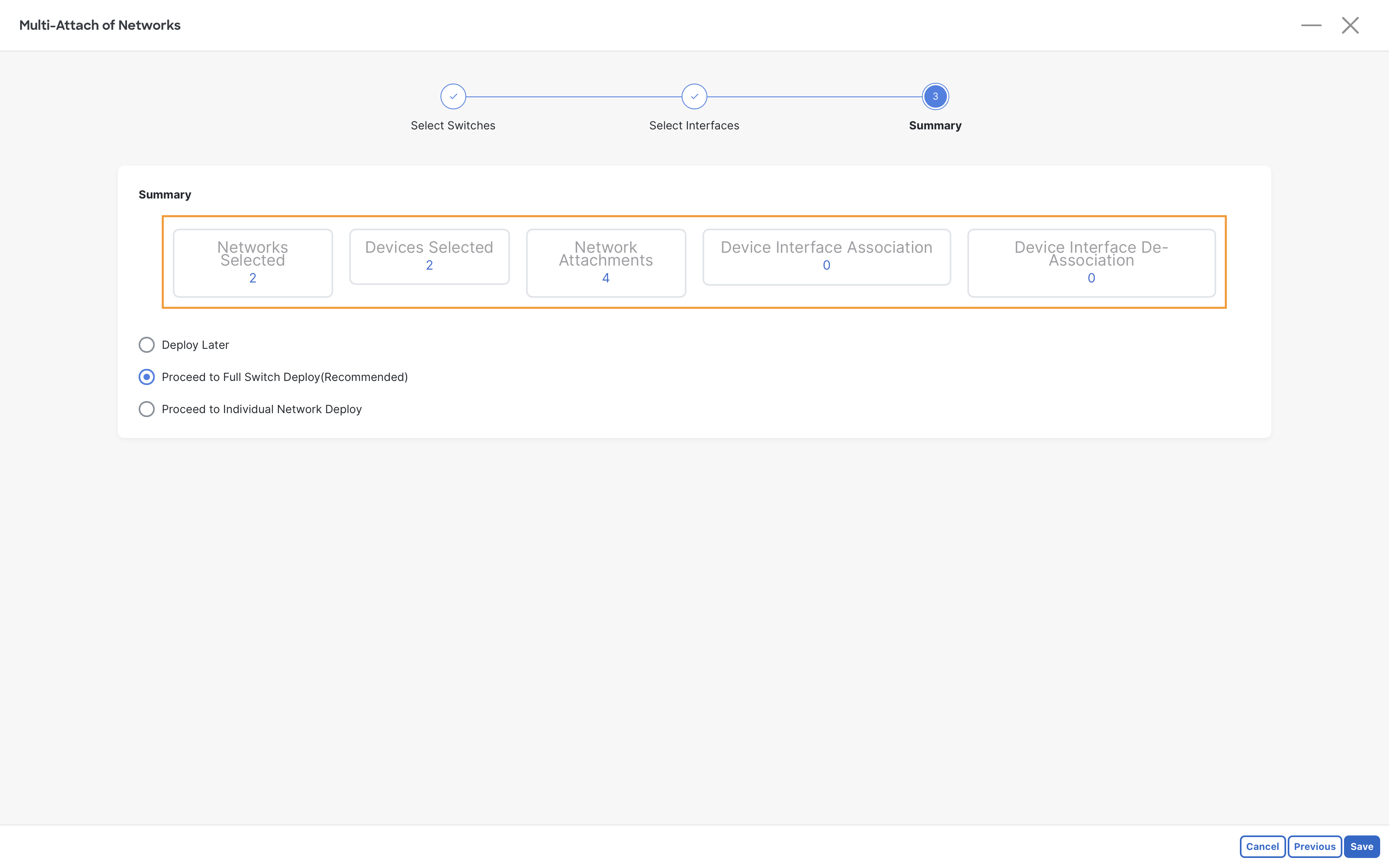Image resolution: width=1389 pixels, height=868 pixels.
Task: Click the Multi-Attach of Networks title
Action: [x=100, y=25]
